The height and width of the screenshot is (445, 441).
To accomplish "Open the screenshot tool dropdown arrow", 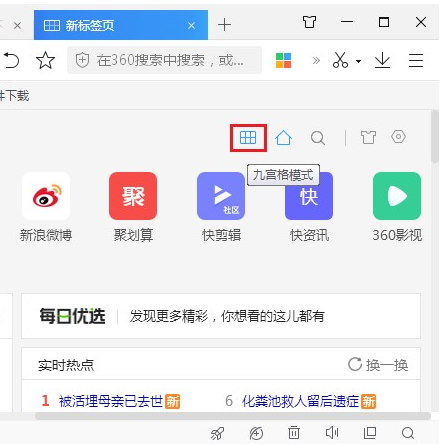I will [x=358, y=61].
